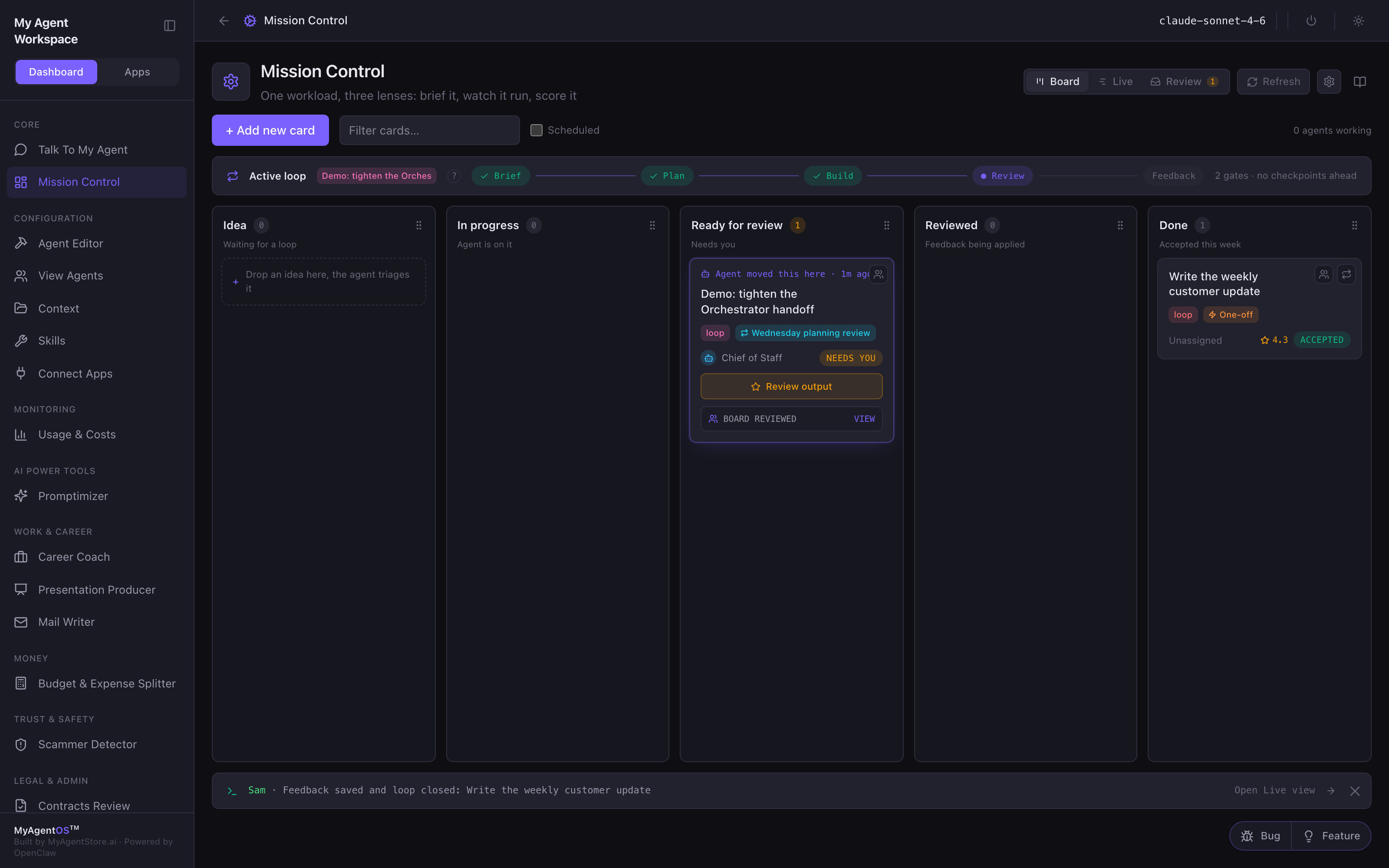
Task: Dismiss the Sam feedback notification bar
Action: click(1355, 790)
